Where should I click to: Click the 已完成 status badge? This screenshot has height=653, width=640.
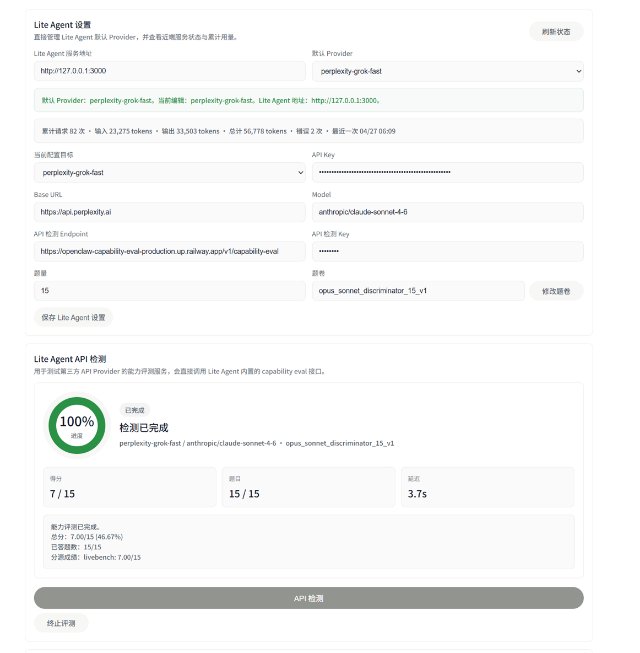click(134, 410)
